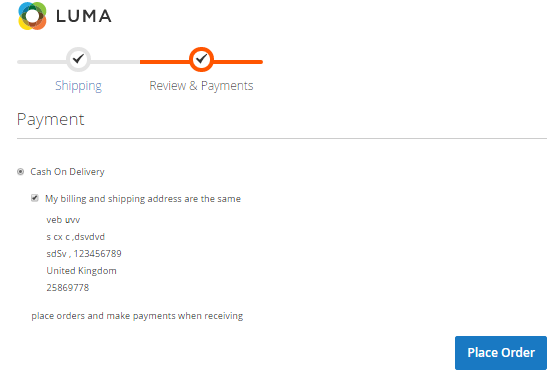Click the 'My billing and shipping address are the same' label
This screenshot has width=554, height=381.
(143, 199)
